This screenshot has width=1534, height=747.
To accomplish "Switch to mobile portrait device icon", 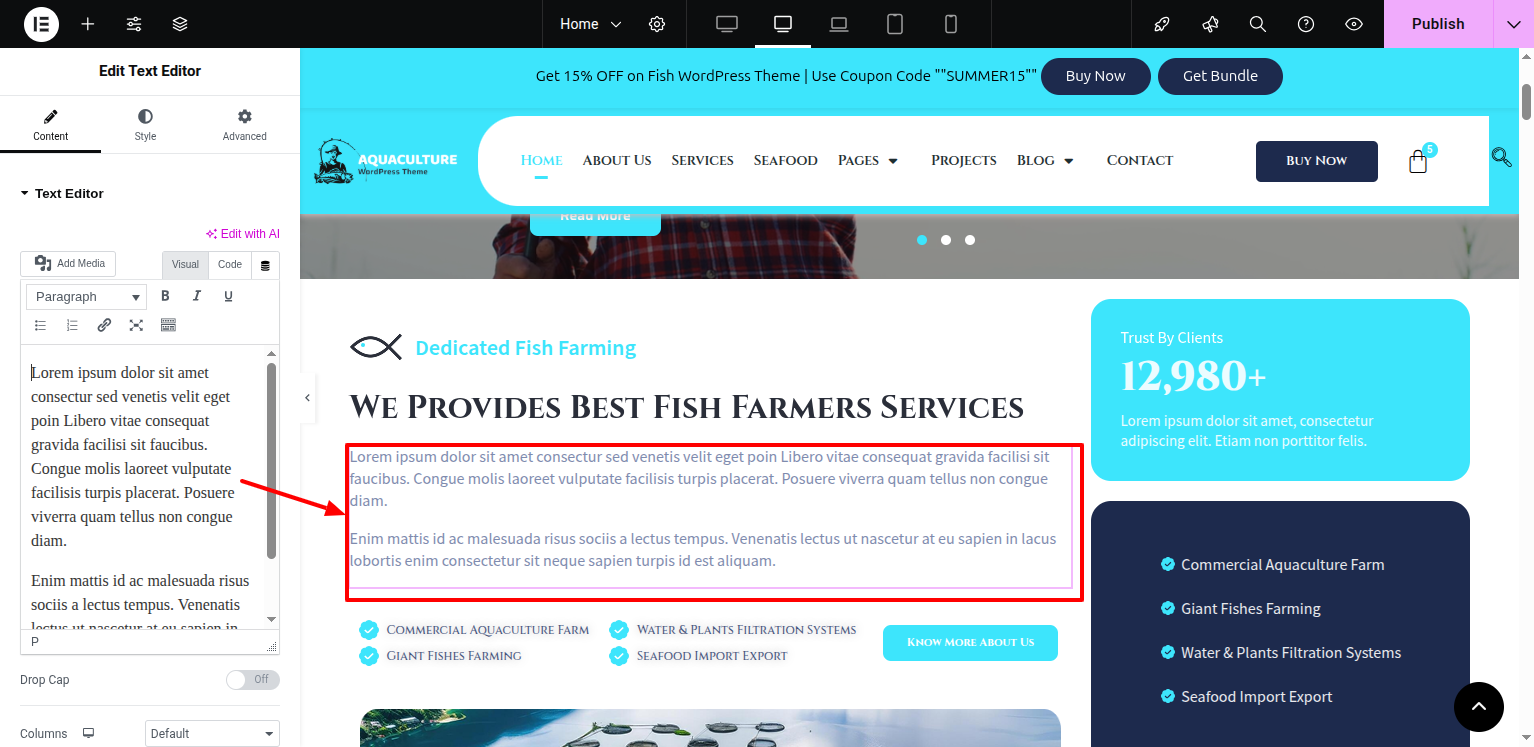I will pos(951,24).
